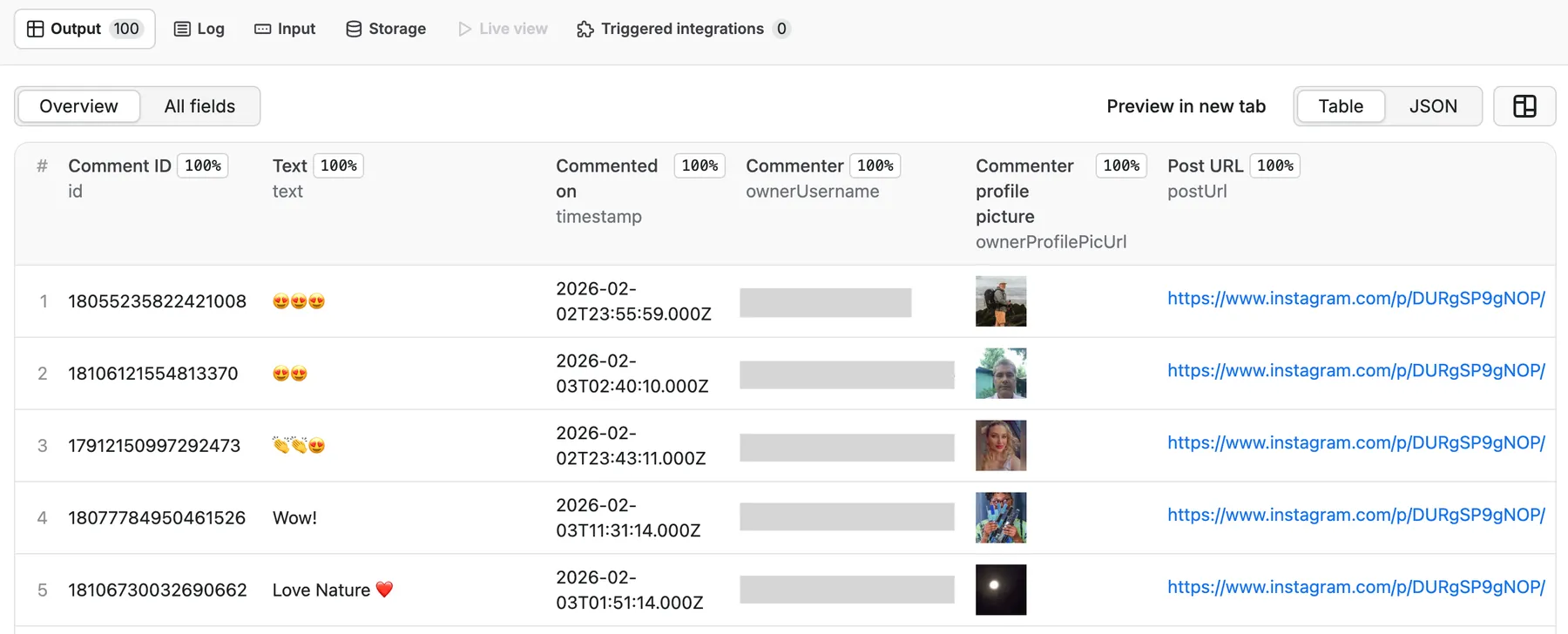Image resolution: width=1568 pixels, height=634 pixels.
Task: Click comment ID 18055235822421008
Action: click(157, 301)
